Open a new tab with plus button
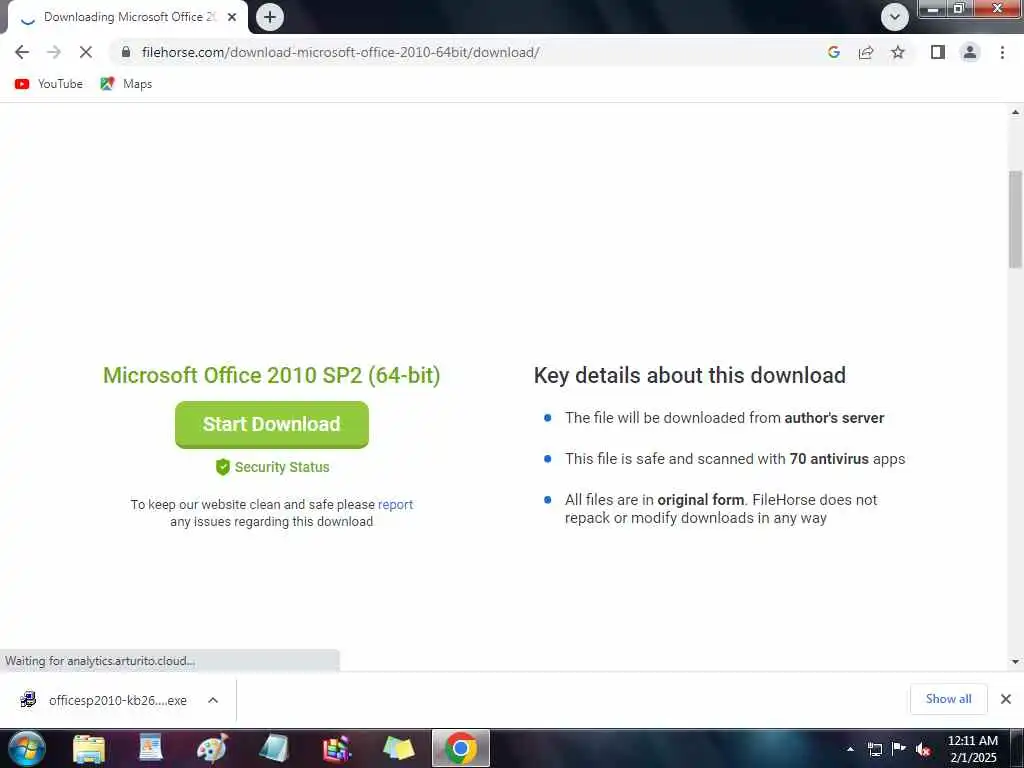 click(x=270, y=17)
